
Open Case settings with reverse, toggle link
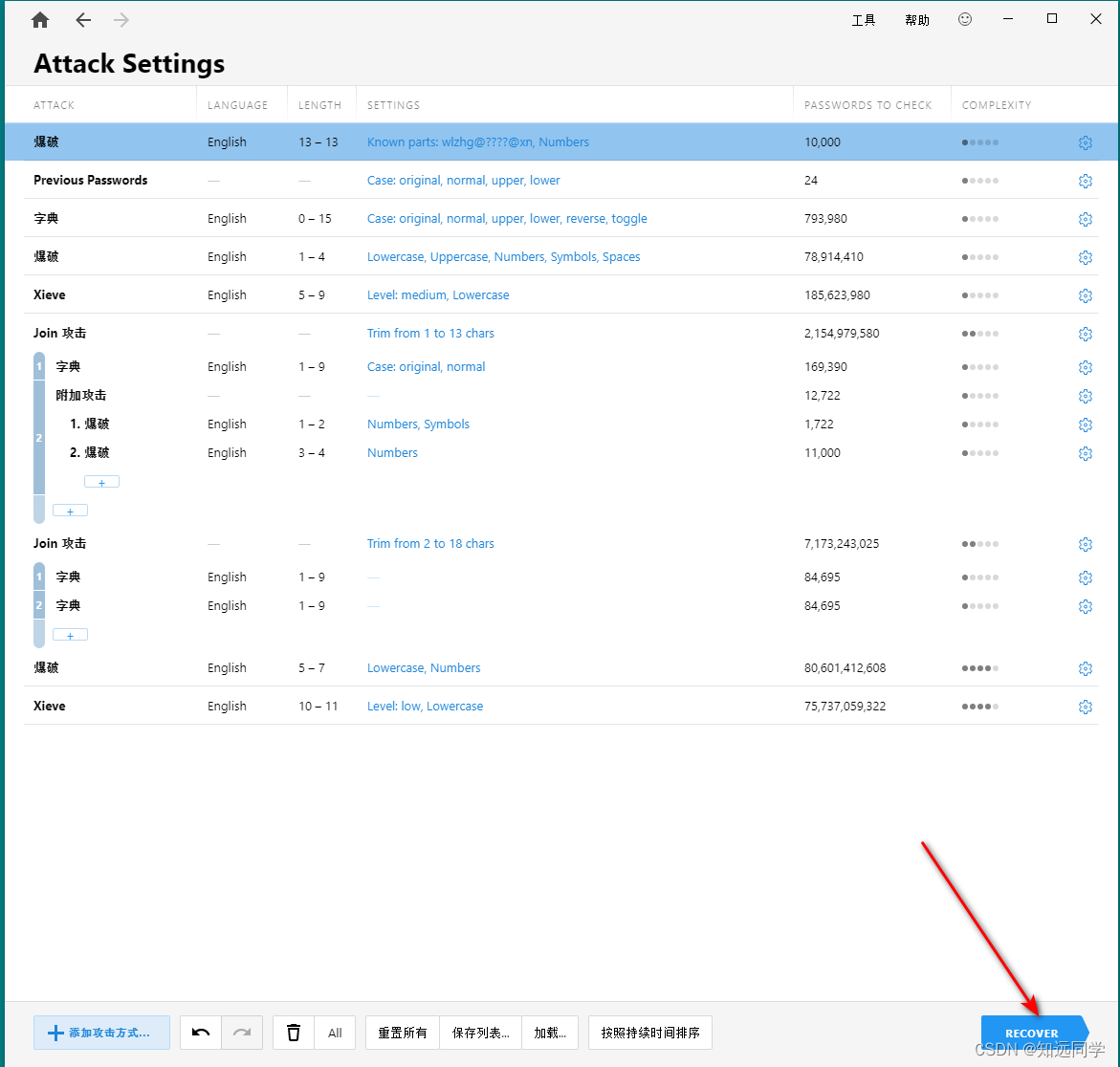click(507, 219)
